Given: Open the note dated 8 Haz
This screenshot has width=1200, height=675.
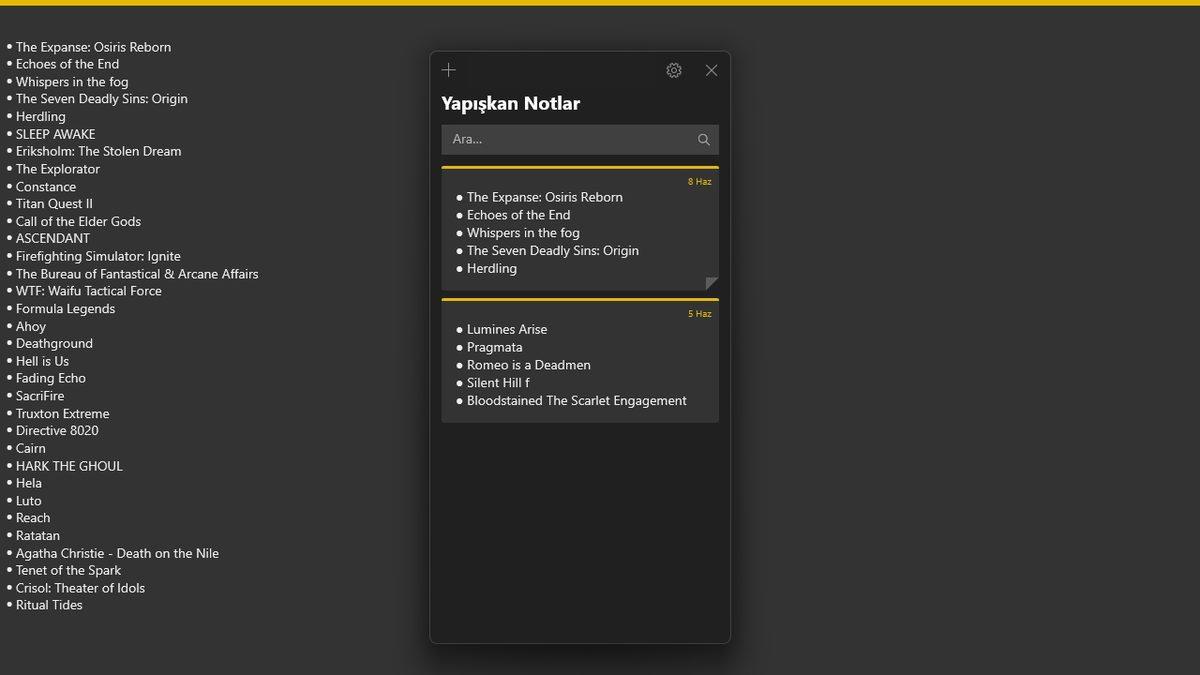Looking at the screenshot, I should pos(580,230).
